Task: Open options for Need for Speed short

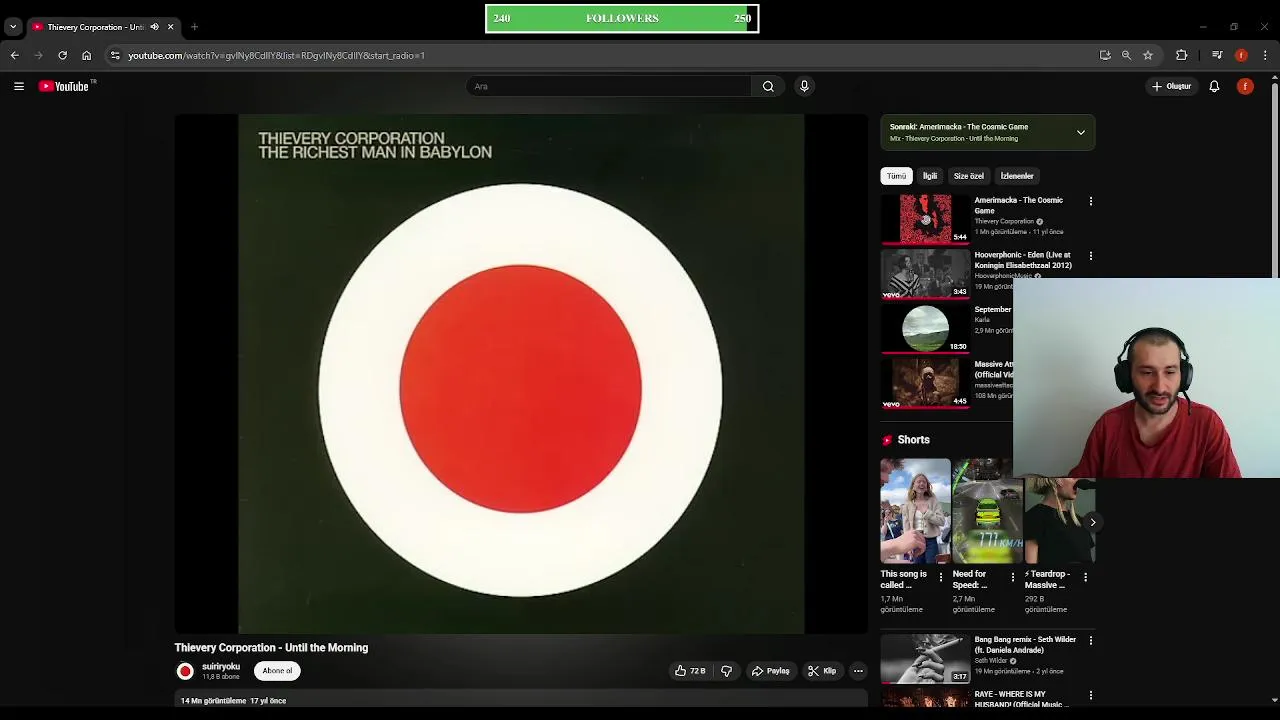Action: click(x=1013, y=577)
